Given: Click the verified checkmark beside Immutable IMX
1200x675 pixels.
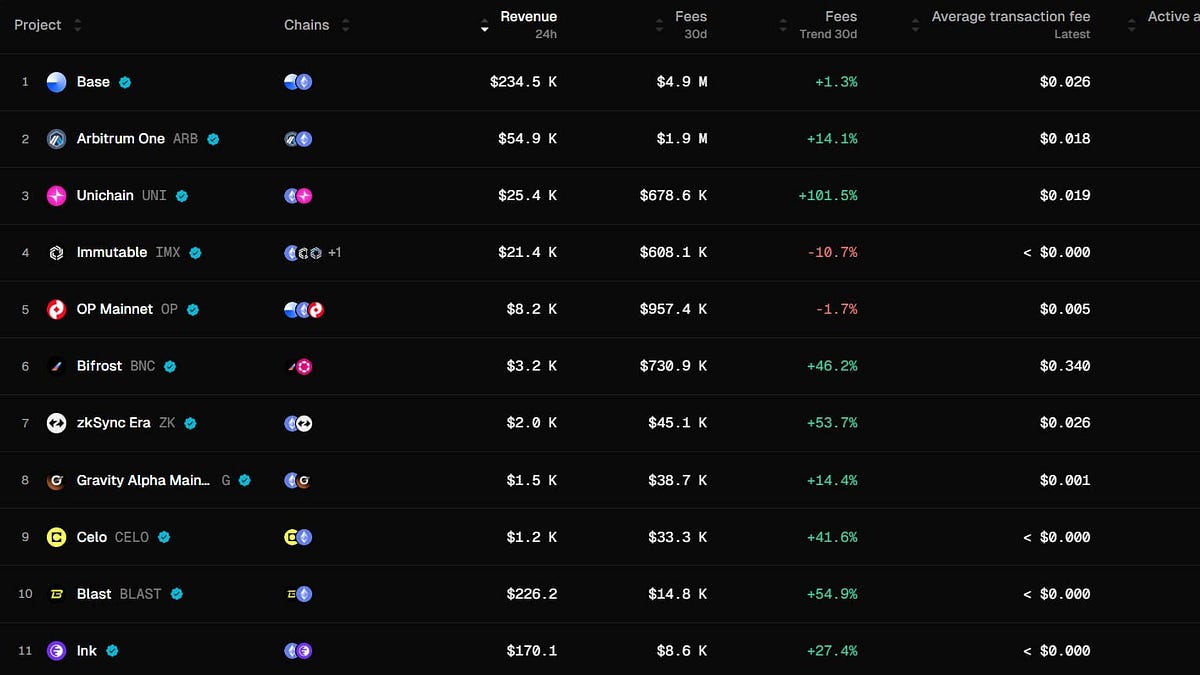Looking at the screenshot, I should (x=196, y=252).
